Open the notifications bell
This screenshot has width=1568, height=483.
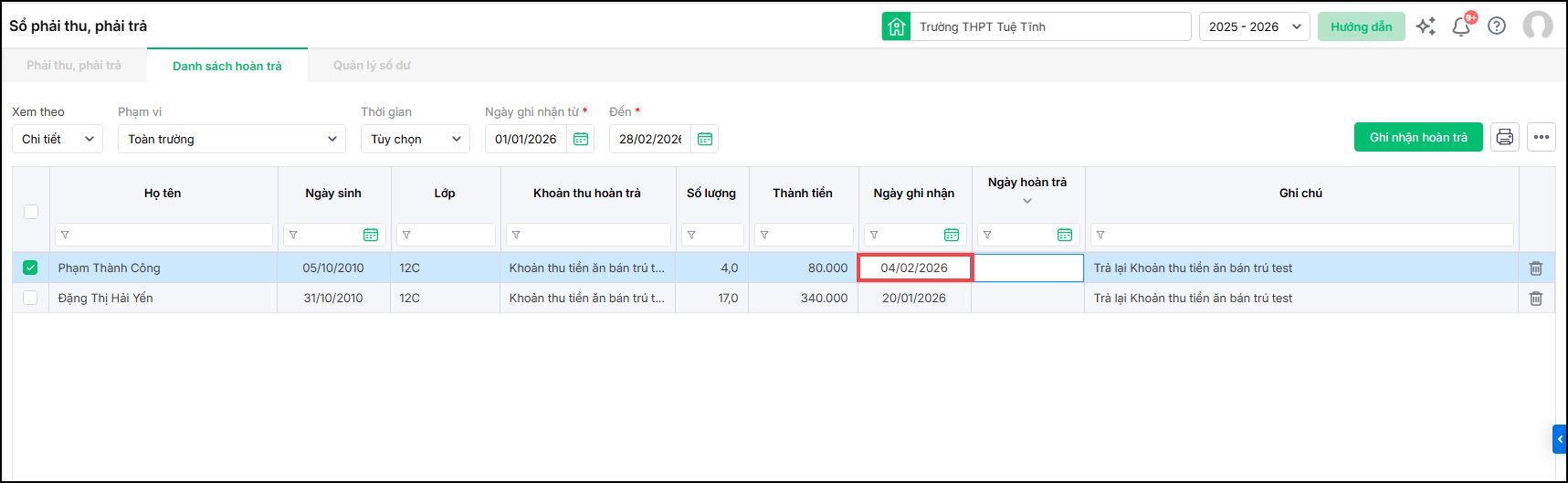click(x=1461, y=26)
